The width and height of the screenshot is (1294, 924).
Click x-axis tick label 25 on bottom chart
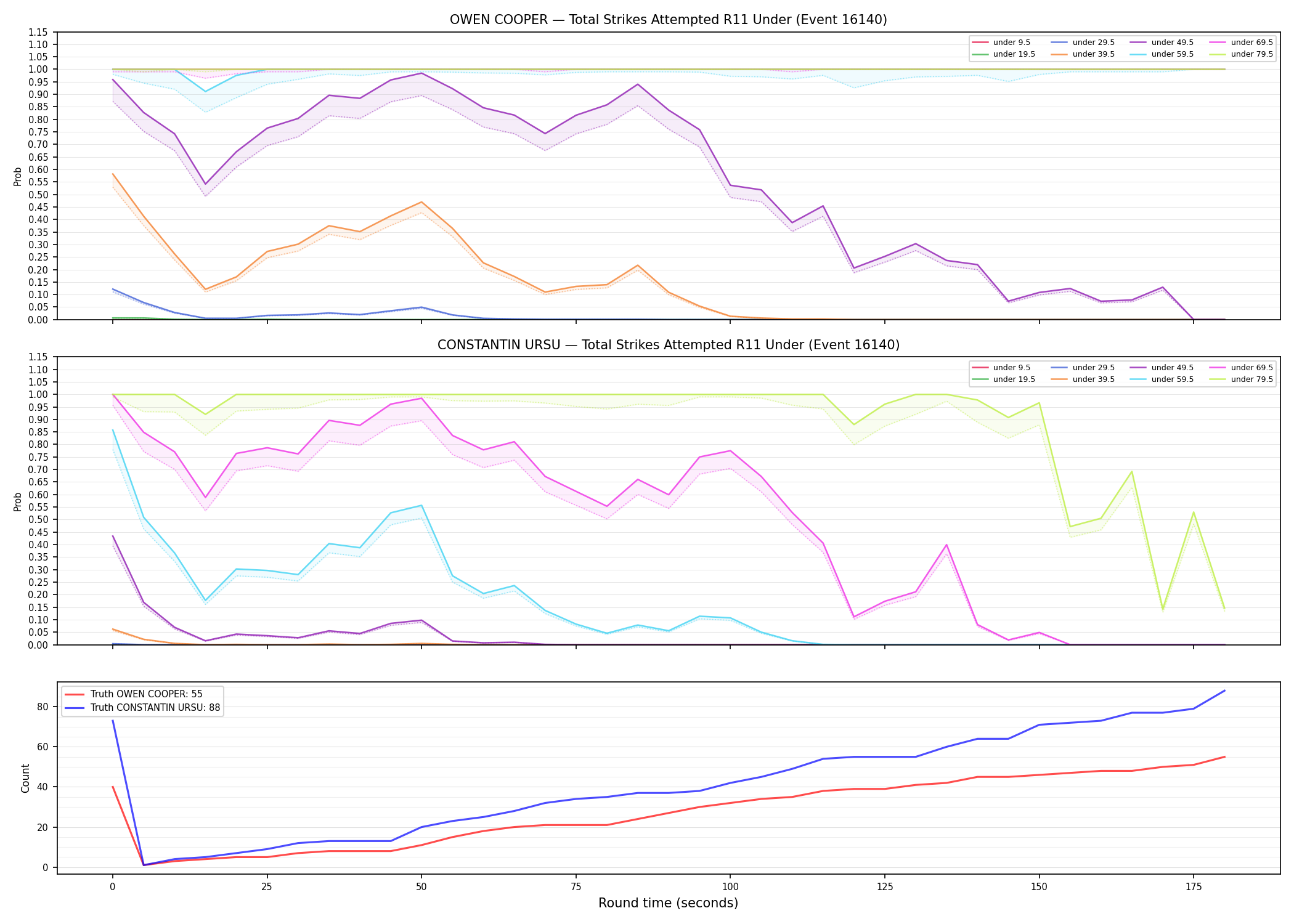(x=267, y=887)
